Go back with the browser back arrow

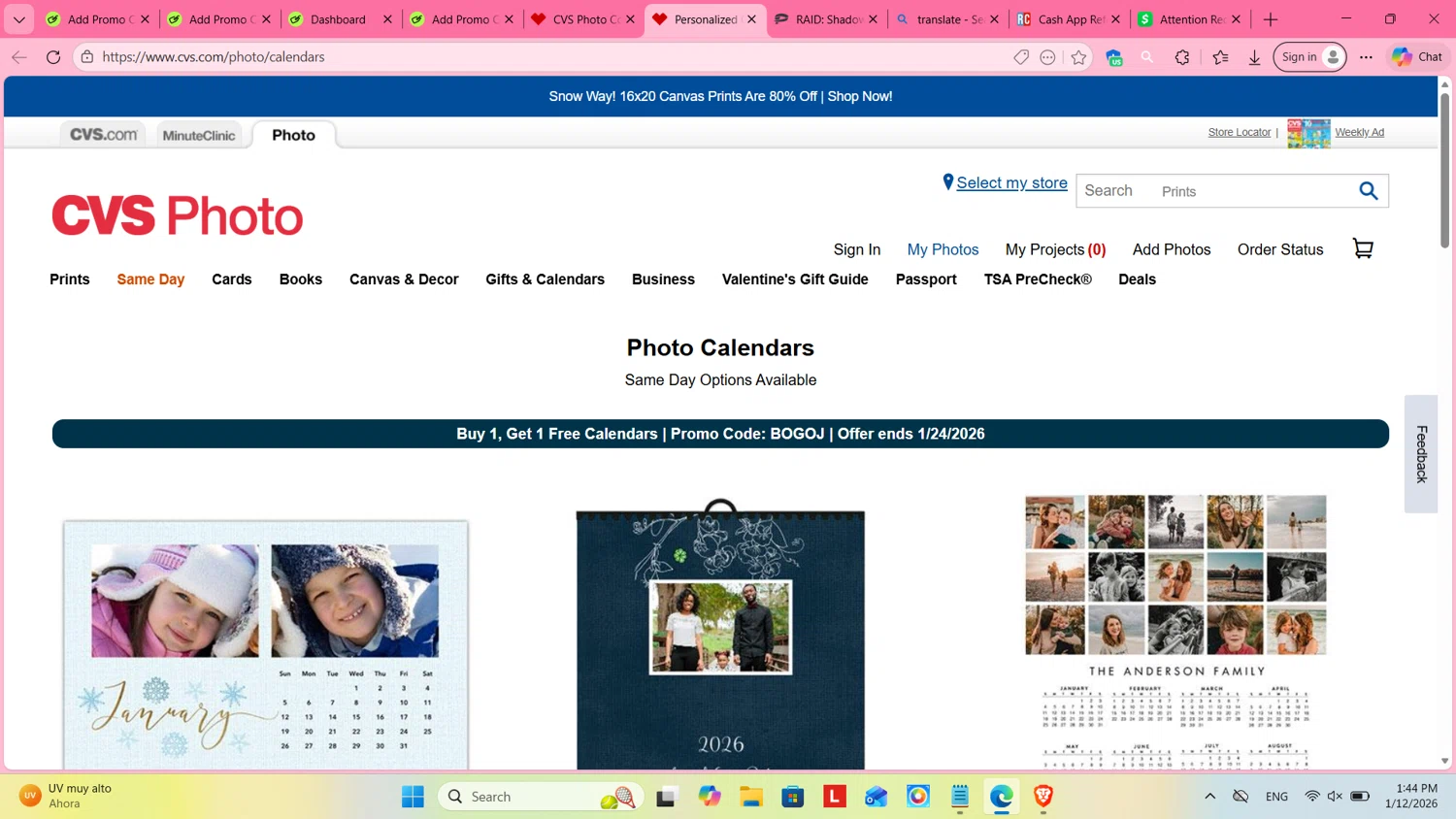click(19, 57)
